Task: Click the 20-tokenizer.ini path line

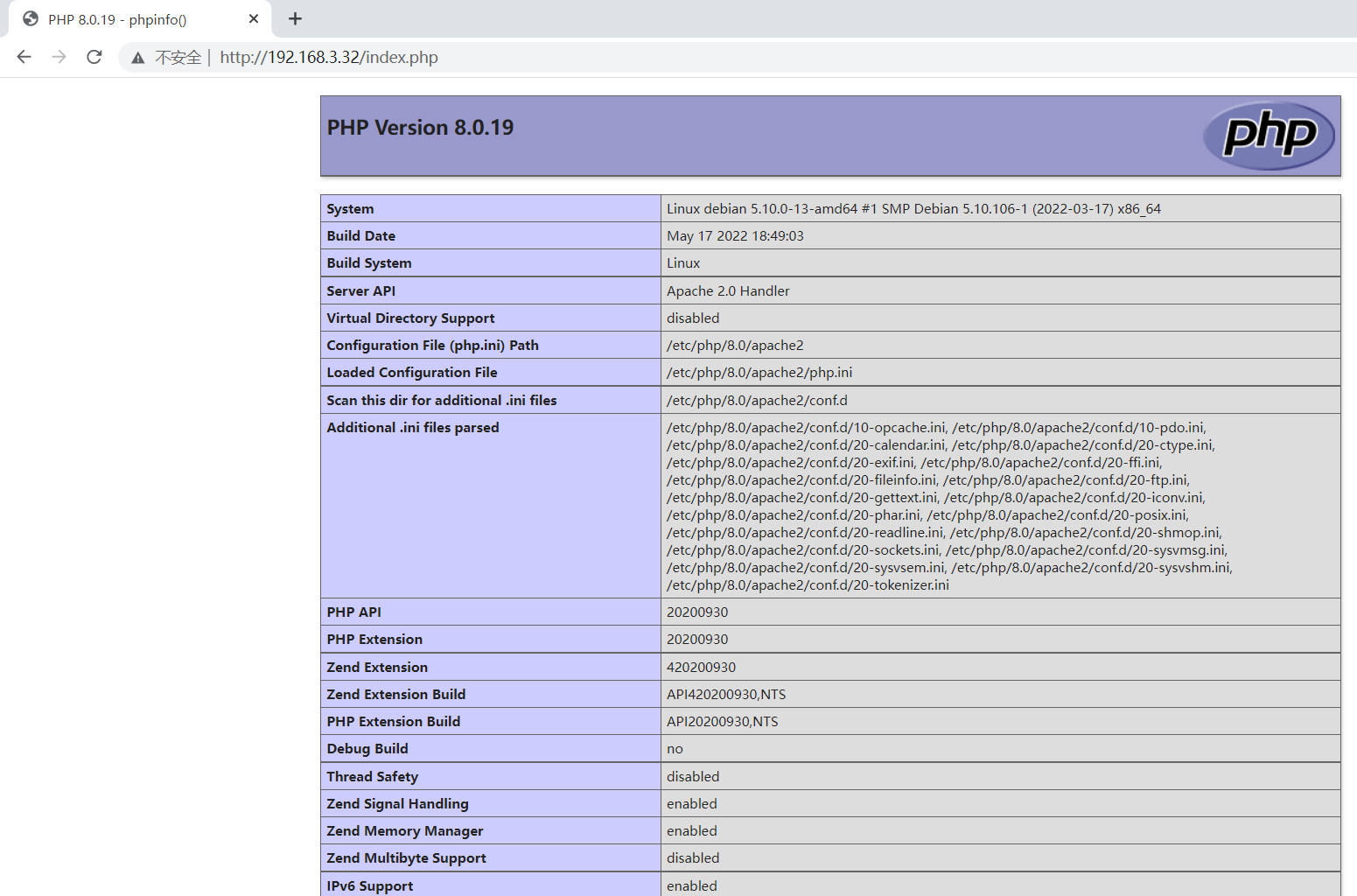Action: tap(808, 585)
